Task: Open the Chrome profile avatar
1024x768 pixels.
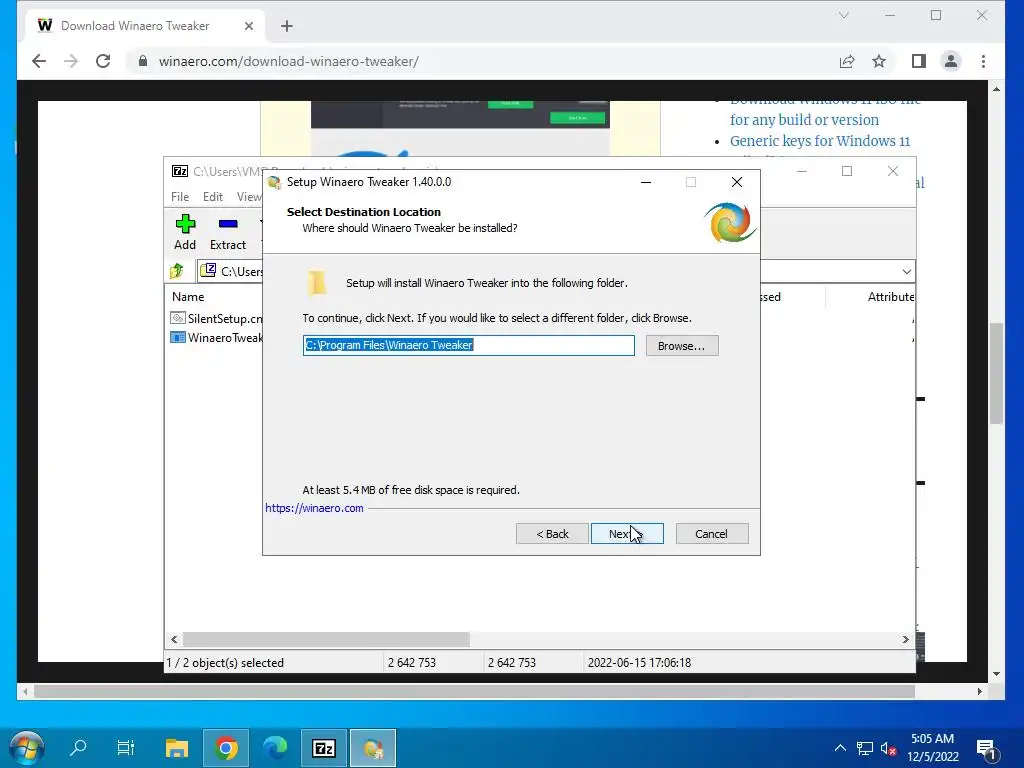Action: point(951,61)
